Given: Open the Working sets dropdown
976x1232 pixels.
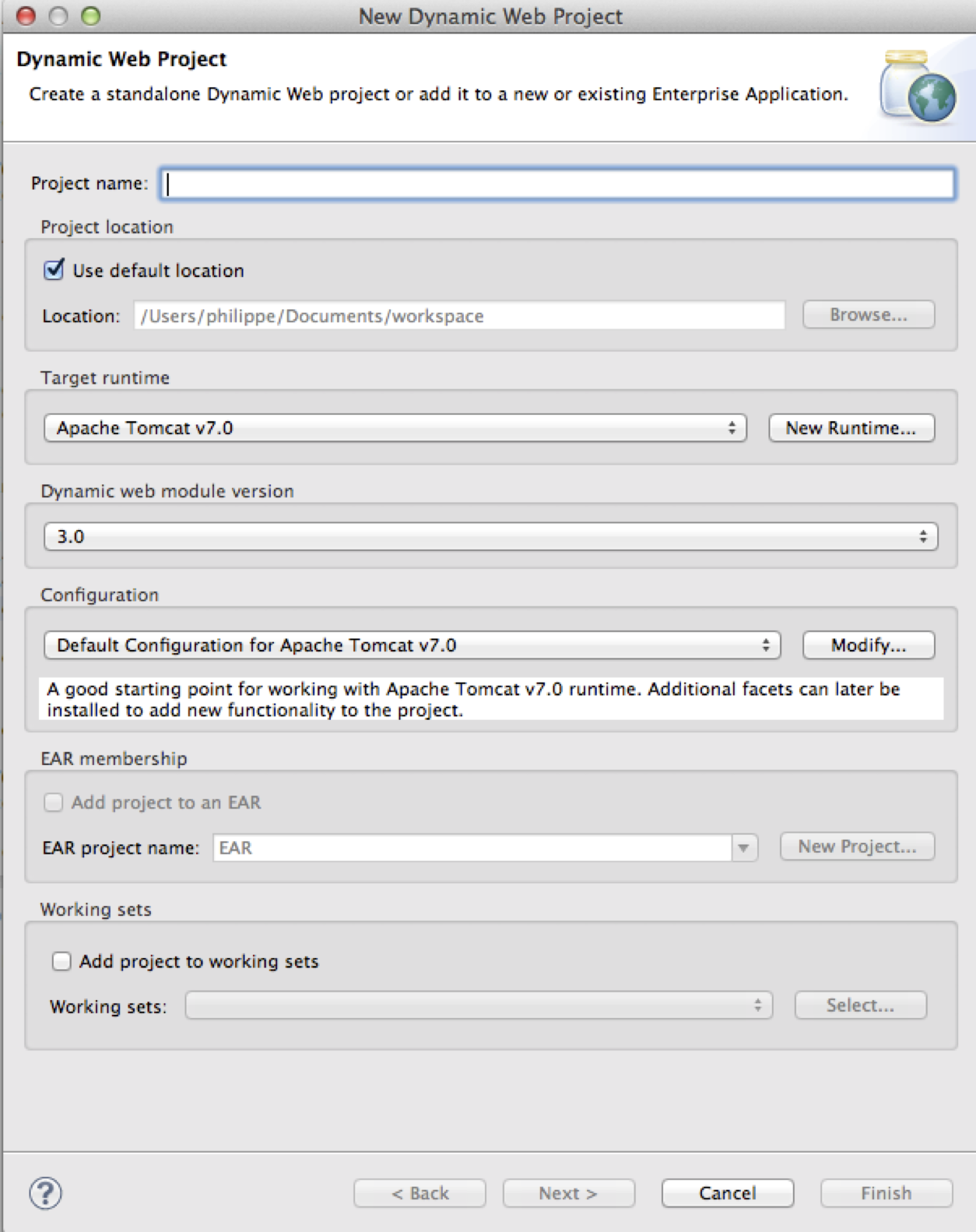Looking at the screenshot, I should click(x=479, y=1006).
